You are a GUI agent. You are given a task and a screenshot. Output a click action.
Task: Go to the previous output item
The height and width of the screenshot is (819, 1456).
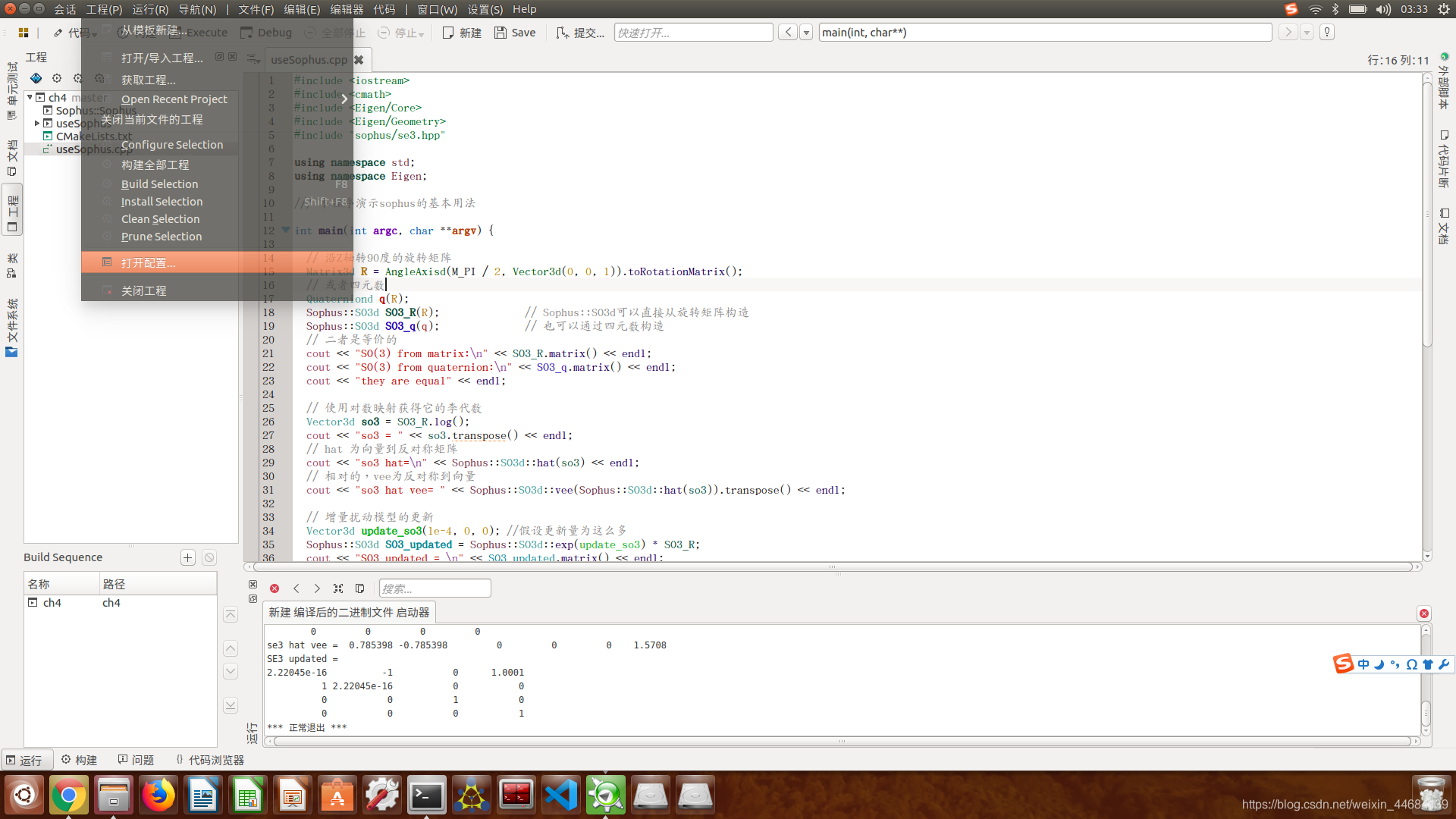(x=297, y=588)
